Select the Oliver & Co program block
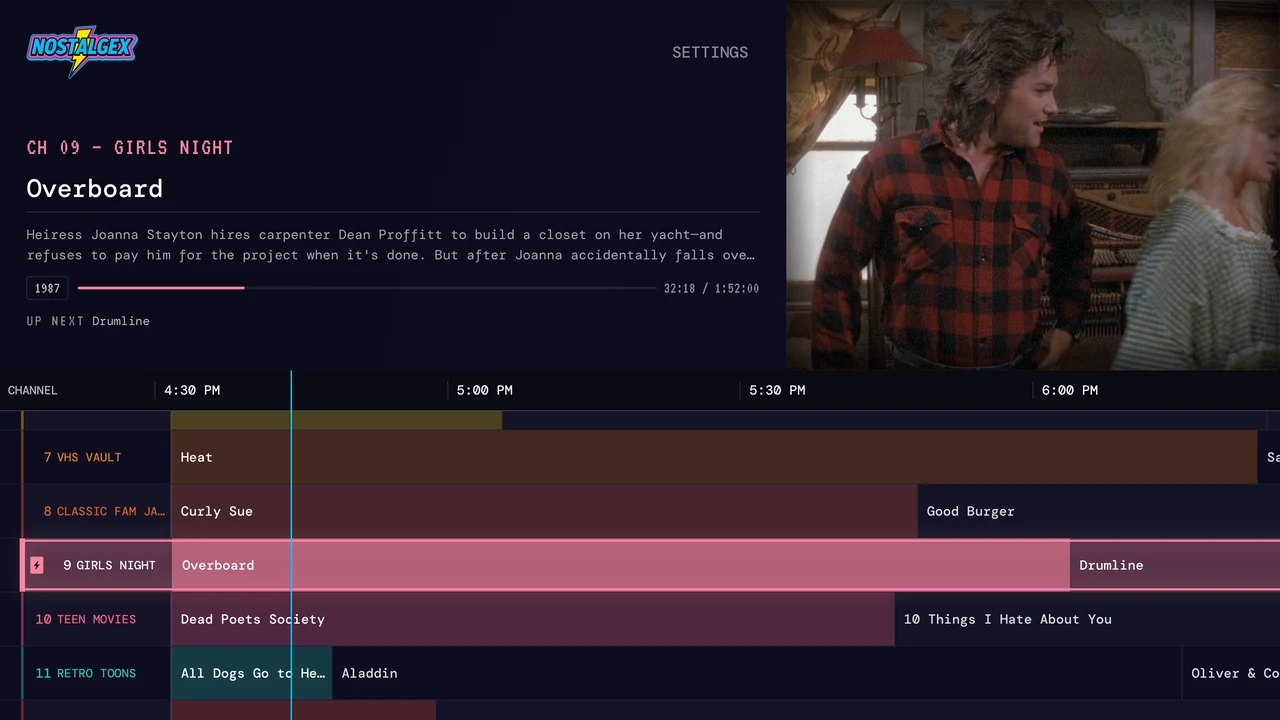1280x720 pixels. point(1231,673)
